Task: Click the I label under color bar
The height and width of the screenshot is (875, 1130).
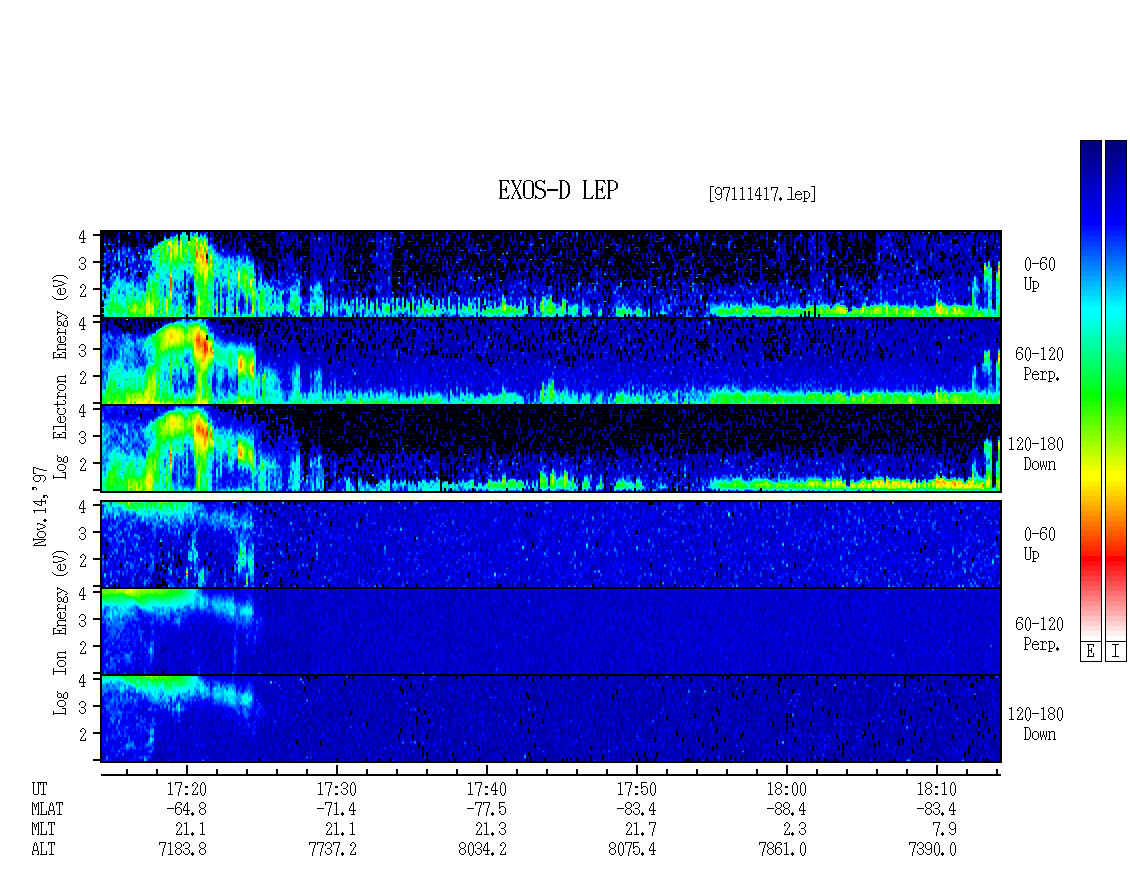Action: [x=1116, y=652]
